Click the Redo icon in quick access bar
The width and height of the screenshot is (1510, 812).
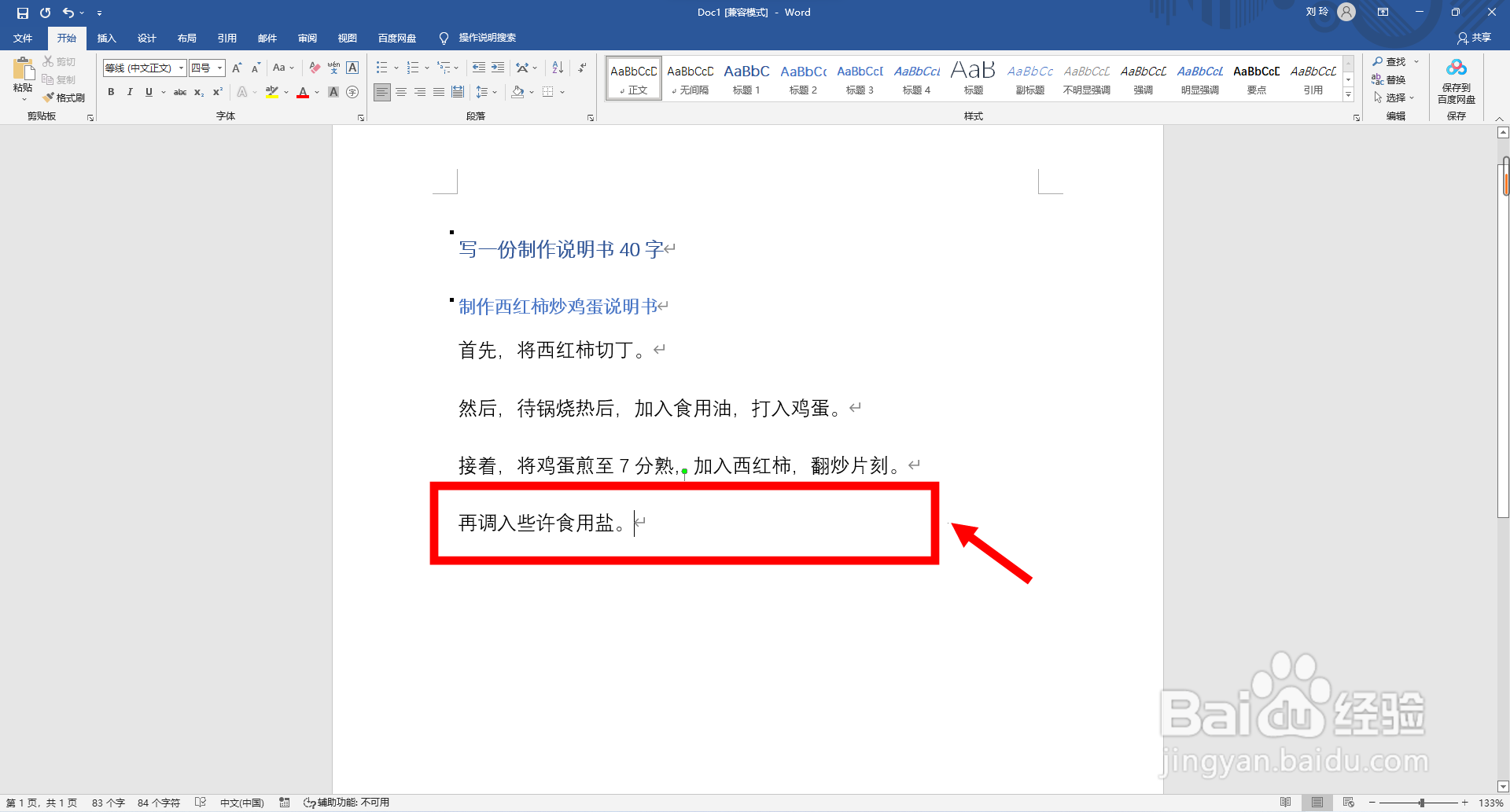[x=46, y=13]
